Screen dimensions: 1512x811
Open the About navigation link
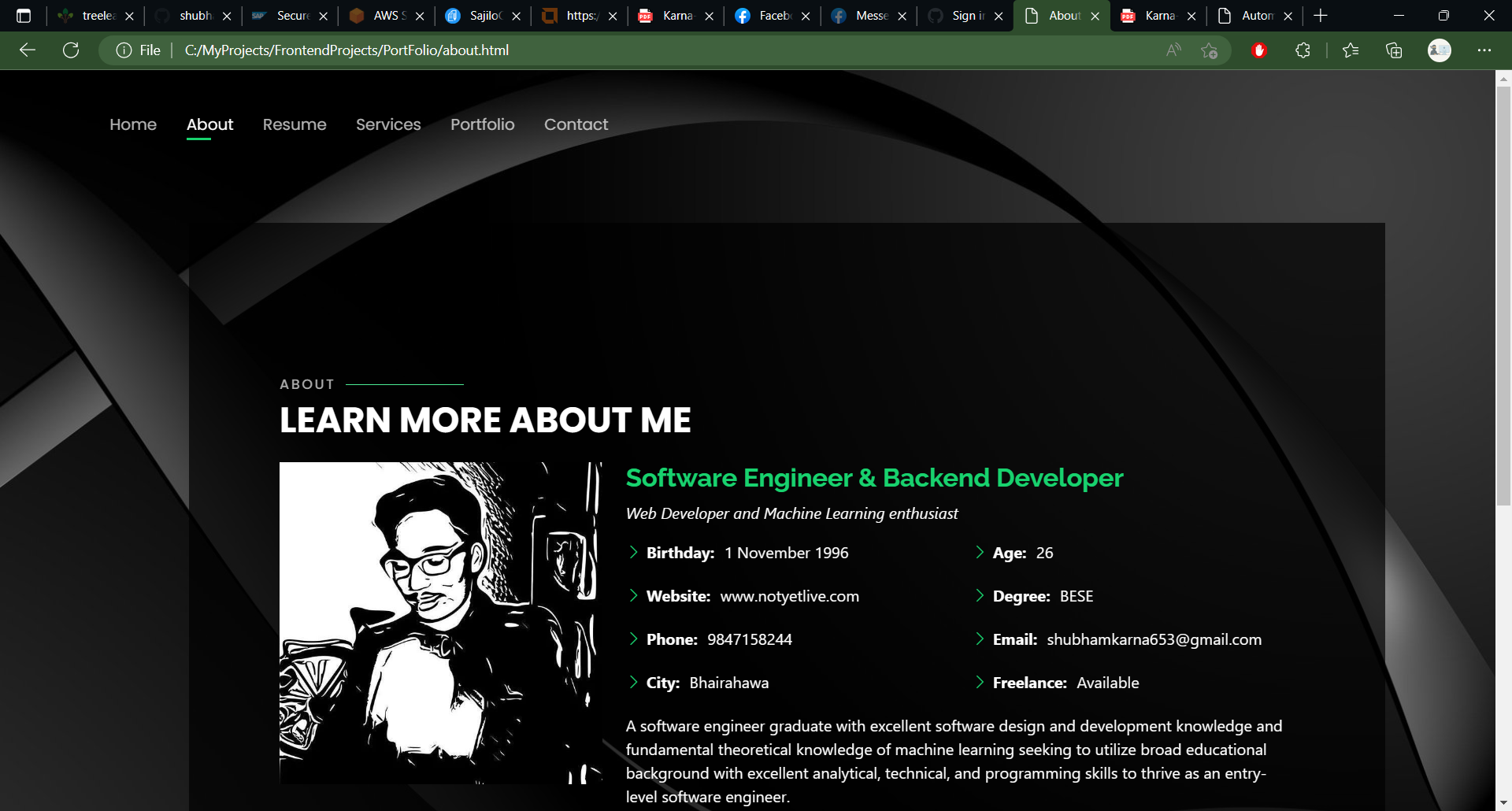point(209,124)
